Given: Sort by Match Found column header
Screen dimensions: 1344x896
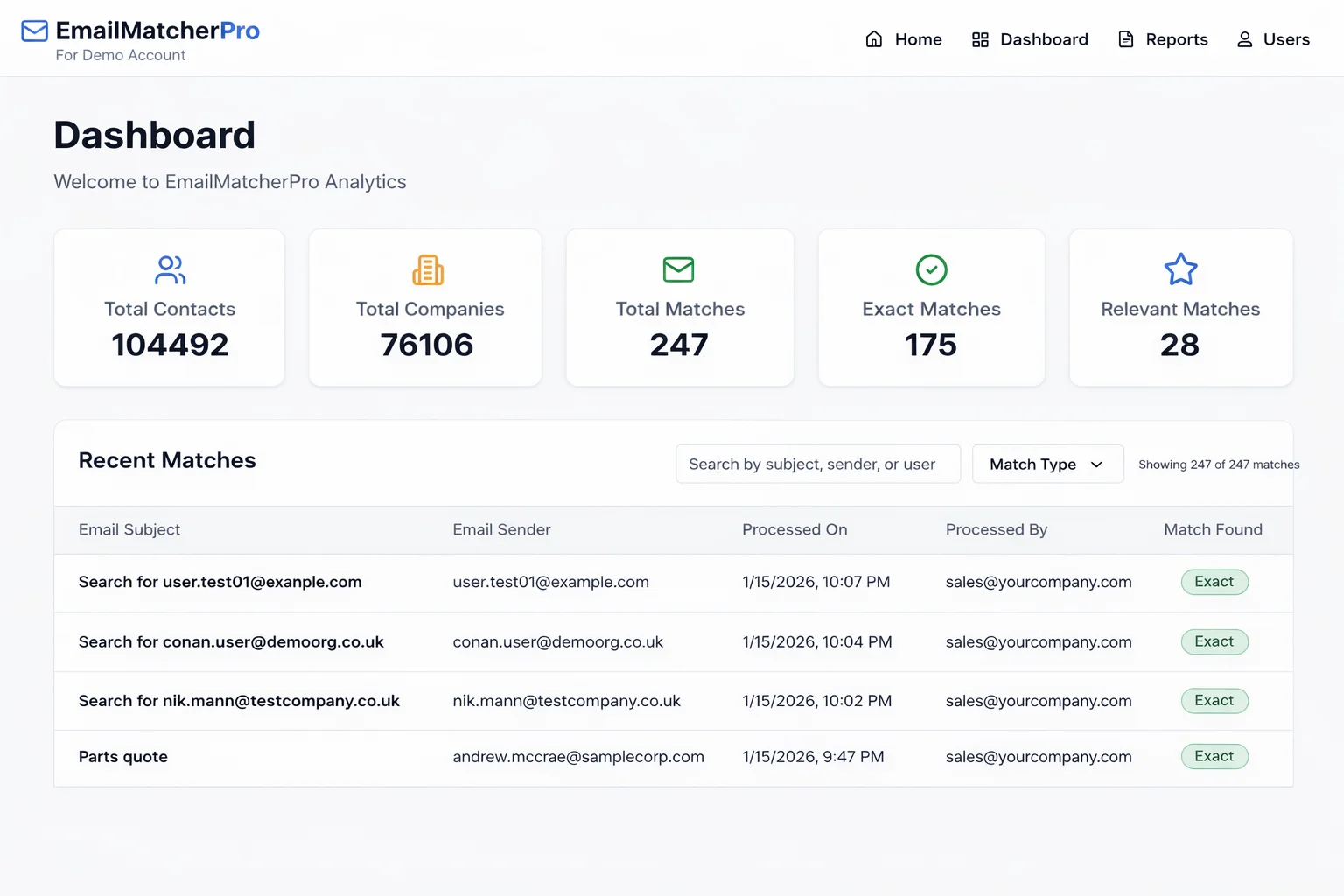Looking at the screenshot, I should (x=1213, y=529).
